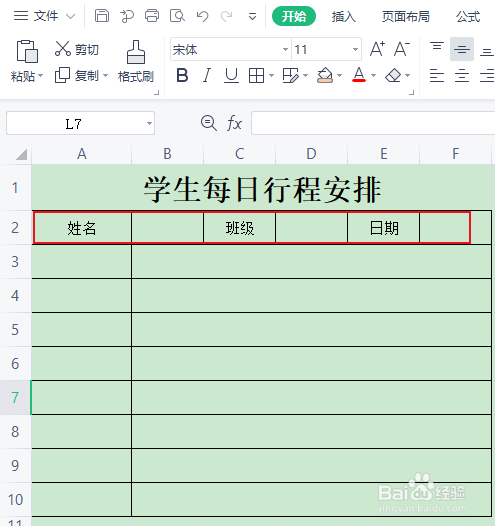Image resolution: width=495 pixels, height=526 pixels.
Task: Toggle underline formatting
Action: tap(231, 75)
